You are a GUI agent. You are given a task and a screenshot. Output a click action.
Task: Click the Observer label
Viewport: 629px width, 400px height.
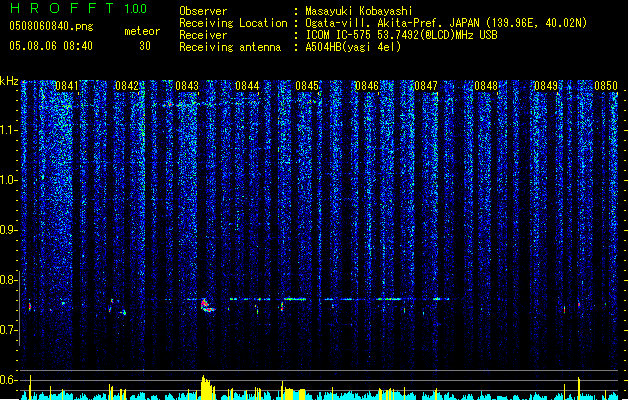tap(203, 11)
